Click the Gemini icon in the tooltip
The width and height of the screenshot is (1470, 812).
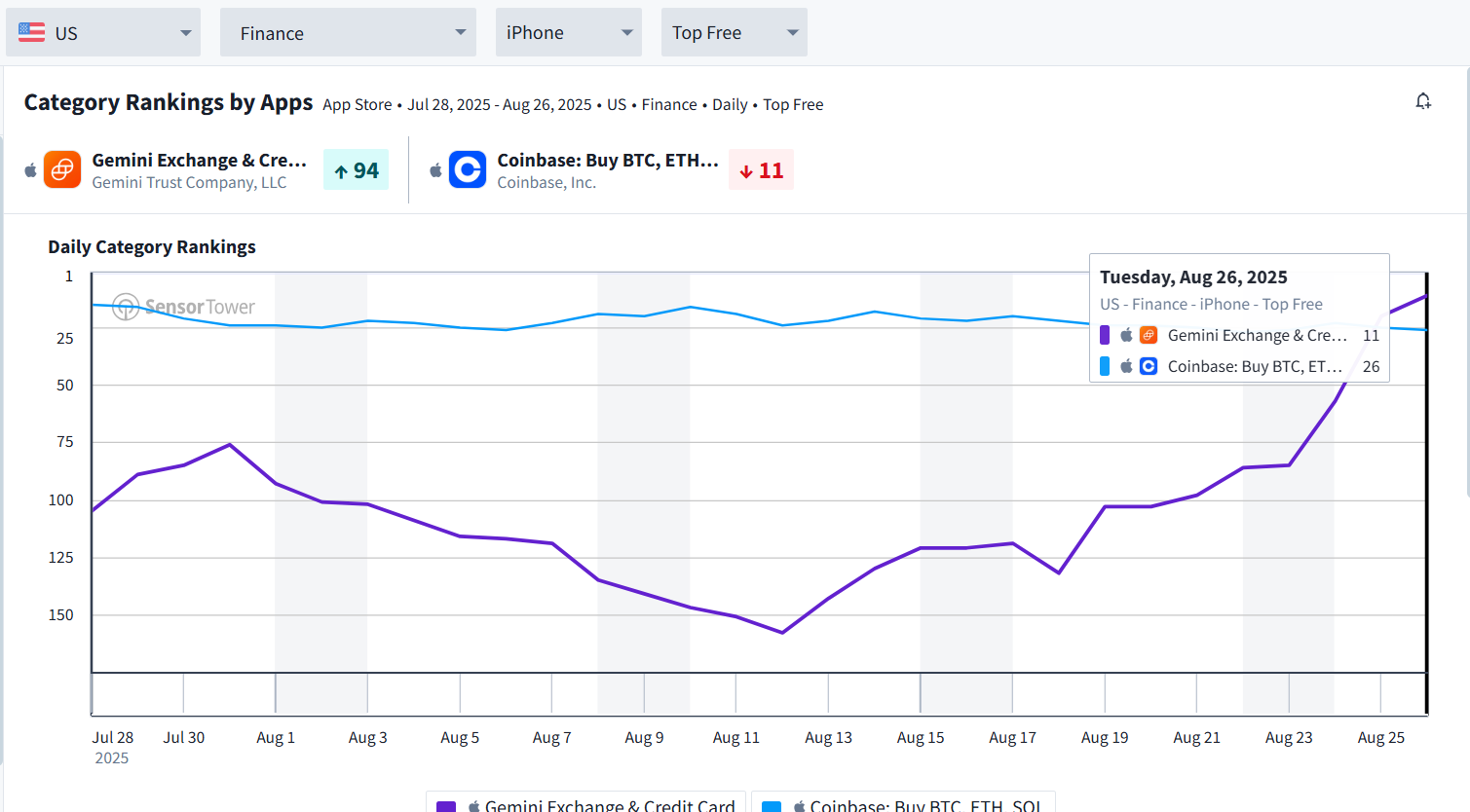point(1149,335)
